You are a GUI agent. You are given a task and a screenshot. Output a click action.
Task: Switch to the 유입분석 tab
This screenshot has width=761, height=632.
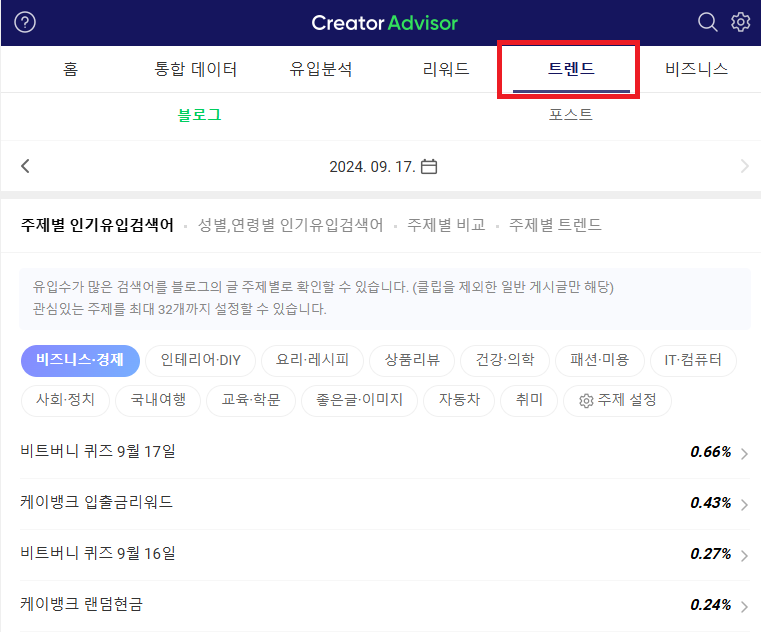pyautogui.click(x=321, y=69)
